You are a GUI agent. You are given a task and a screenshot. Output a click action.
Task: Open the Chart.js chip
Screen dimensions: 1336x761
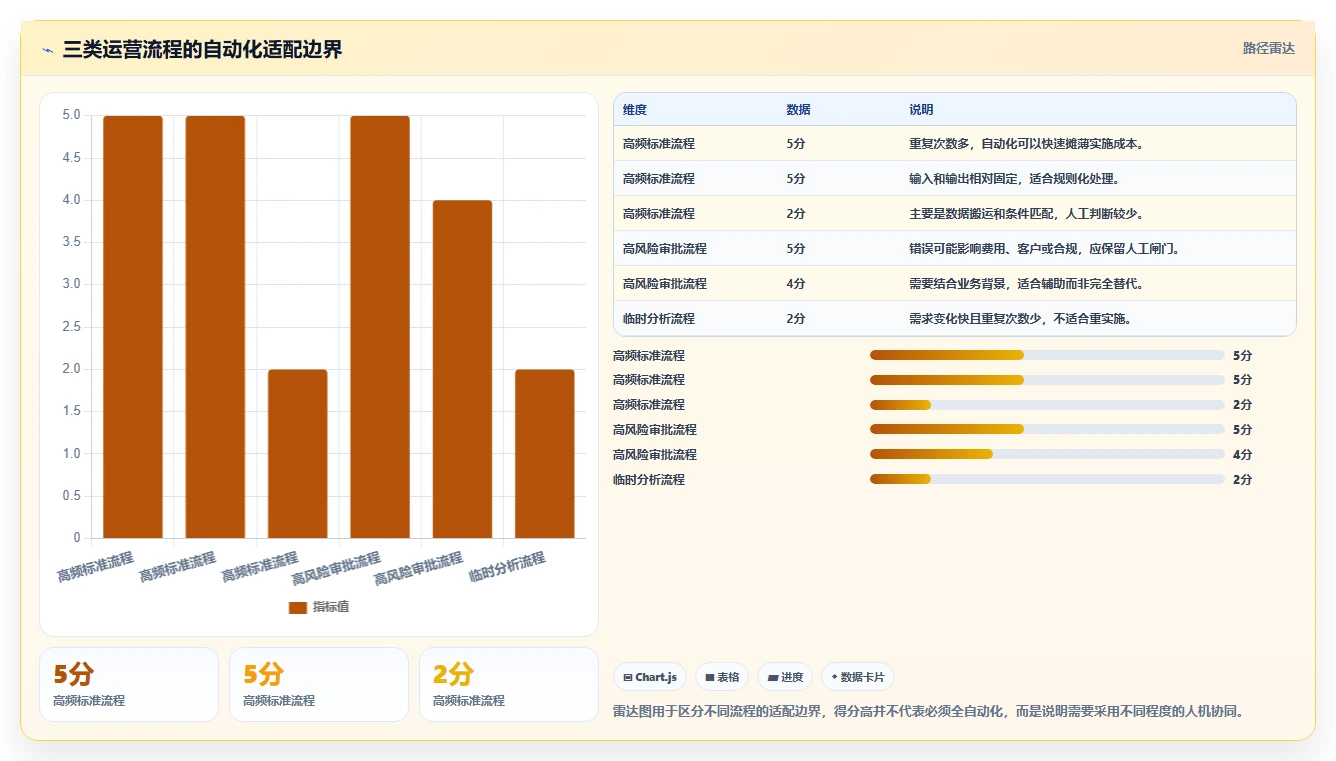click(x=649, y=677)
